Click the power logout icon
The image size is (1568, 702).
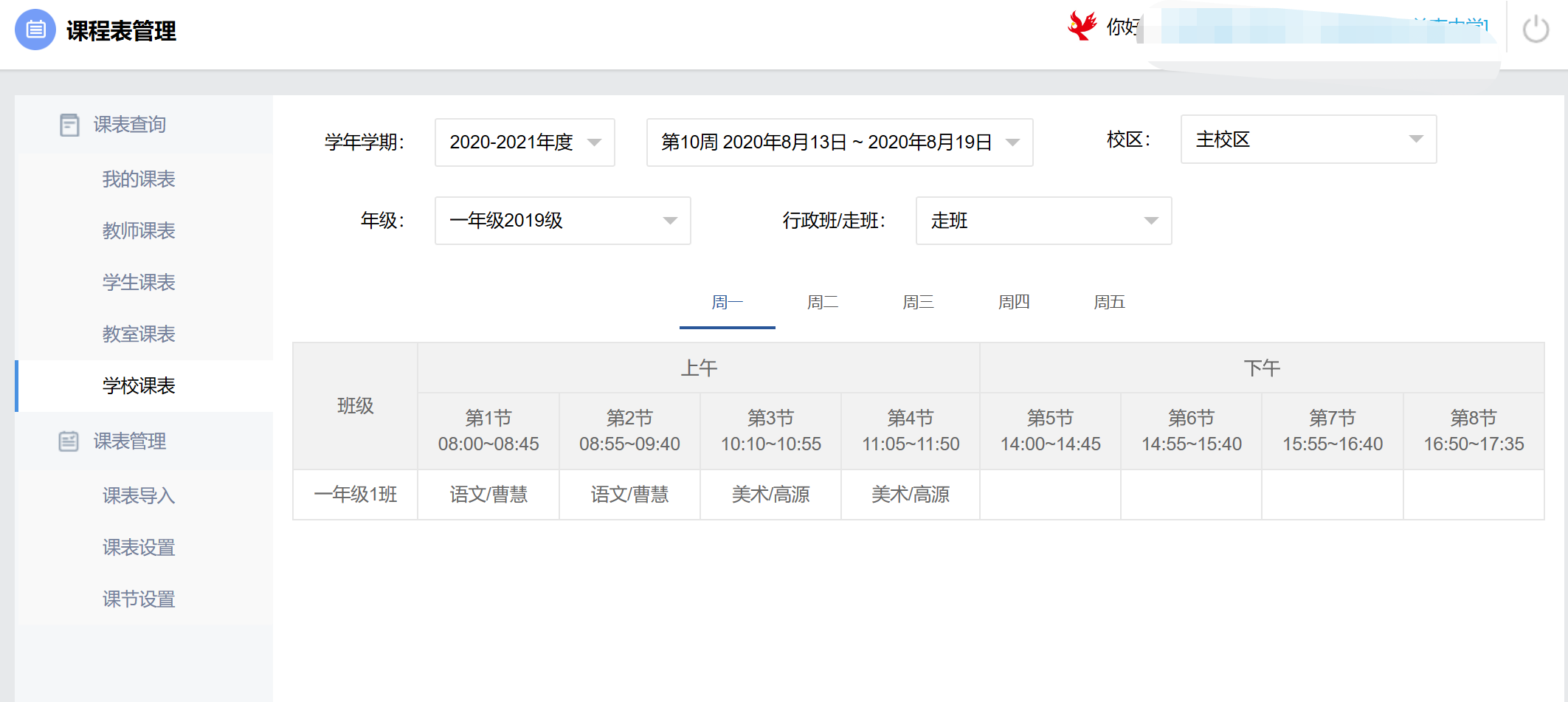pyautogui.click(x=1536, y=30)
